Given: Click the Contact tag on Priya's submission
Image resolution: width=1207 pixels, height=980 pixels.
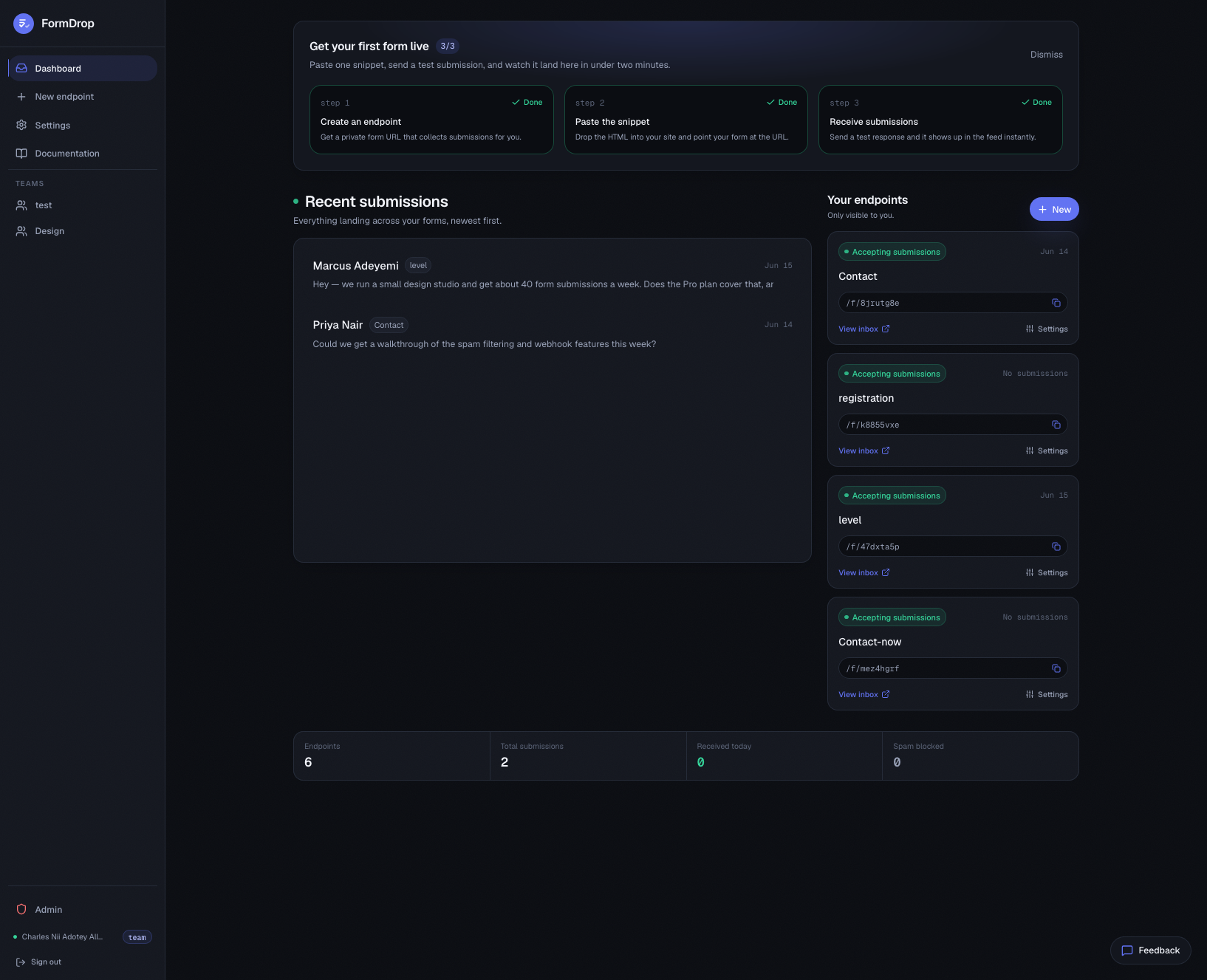Looking at the screenshot, I should (x=389, y=326).
